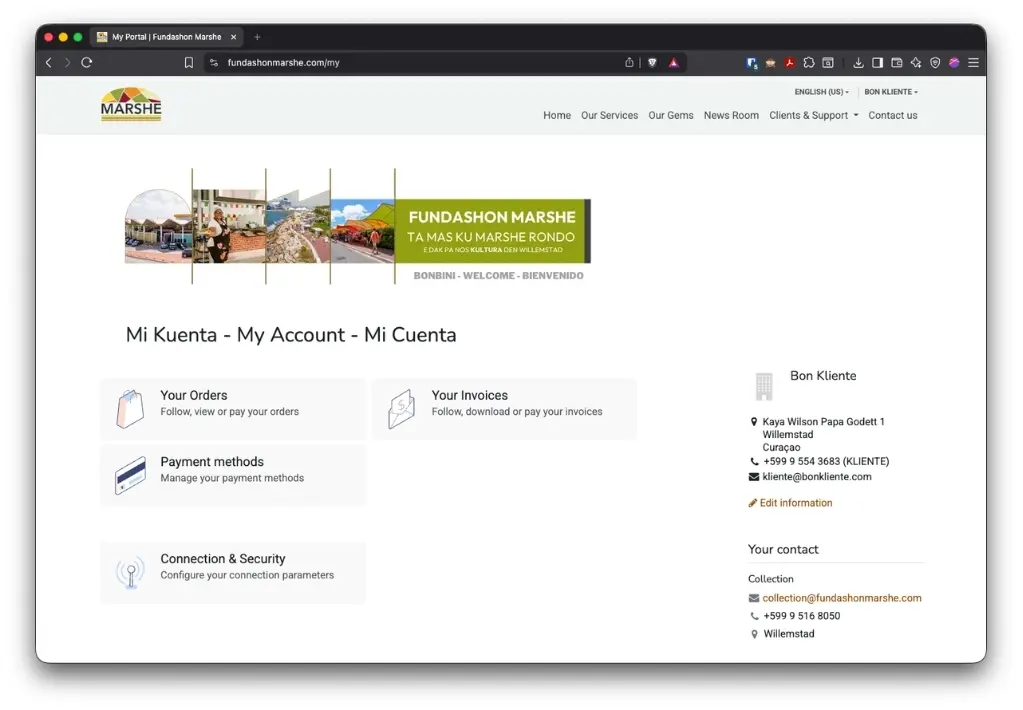Select the My Portal browser tab
This screenshot has height=710, width=1023.
[166, 37]
